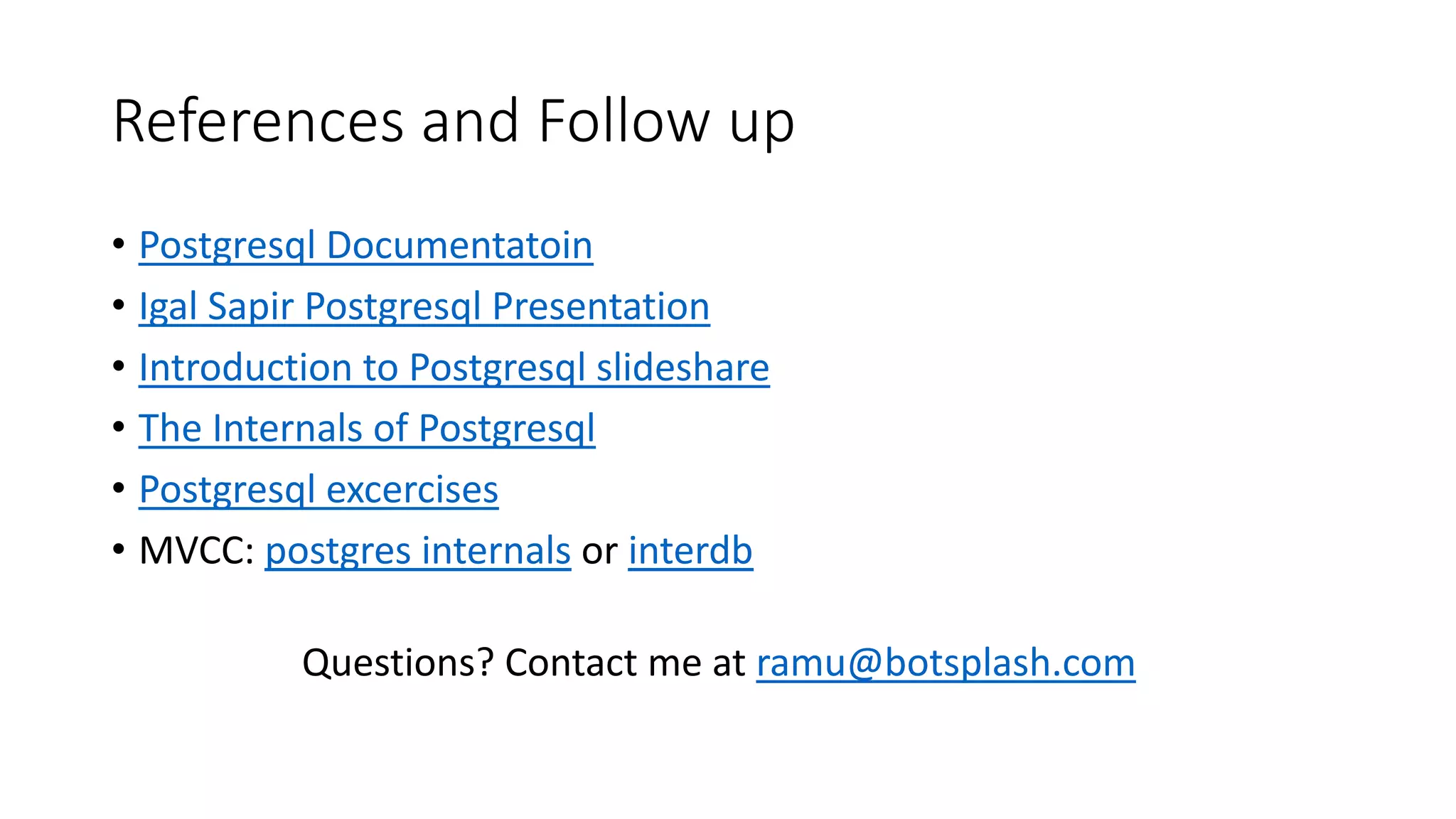Open the Postgresql Documentatoin link
This screenshot has width=1456, height=819.
coord(365,246)
